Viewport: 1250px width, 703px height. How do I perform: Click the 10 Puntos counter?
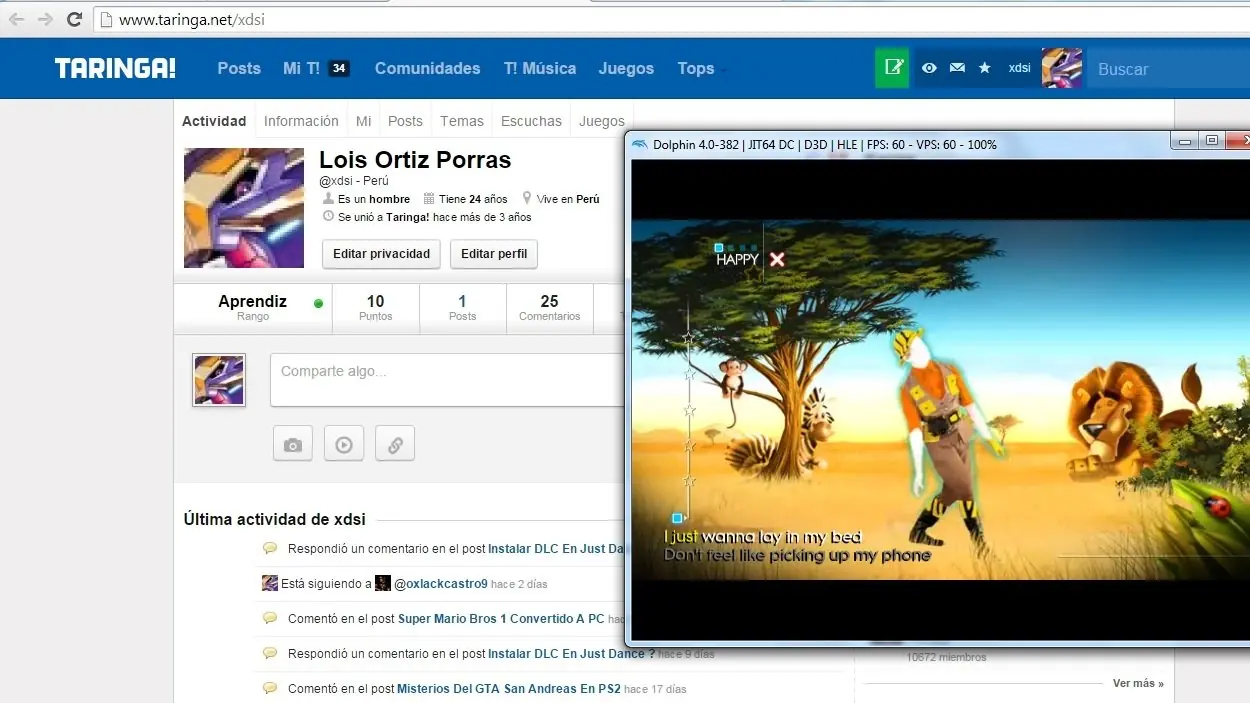coord(375,307)
